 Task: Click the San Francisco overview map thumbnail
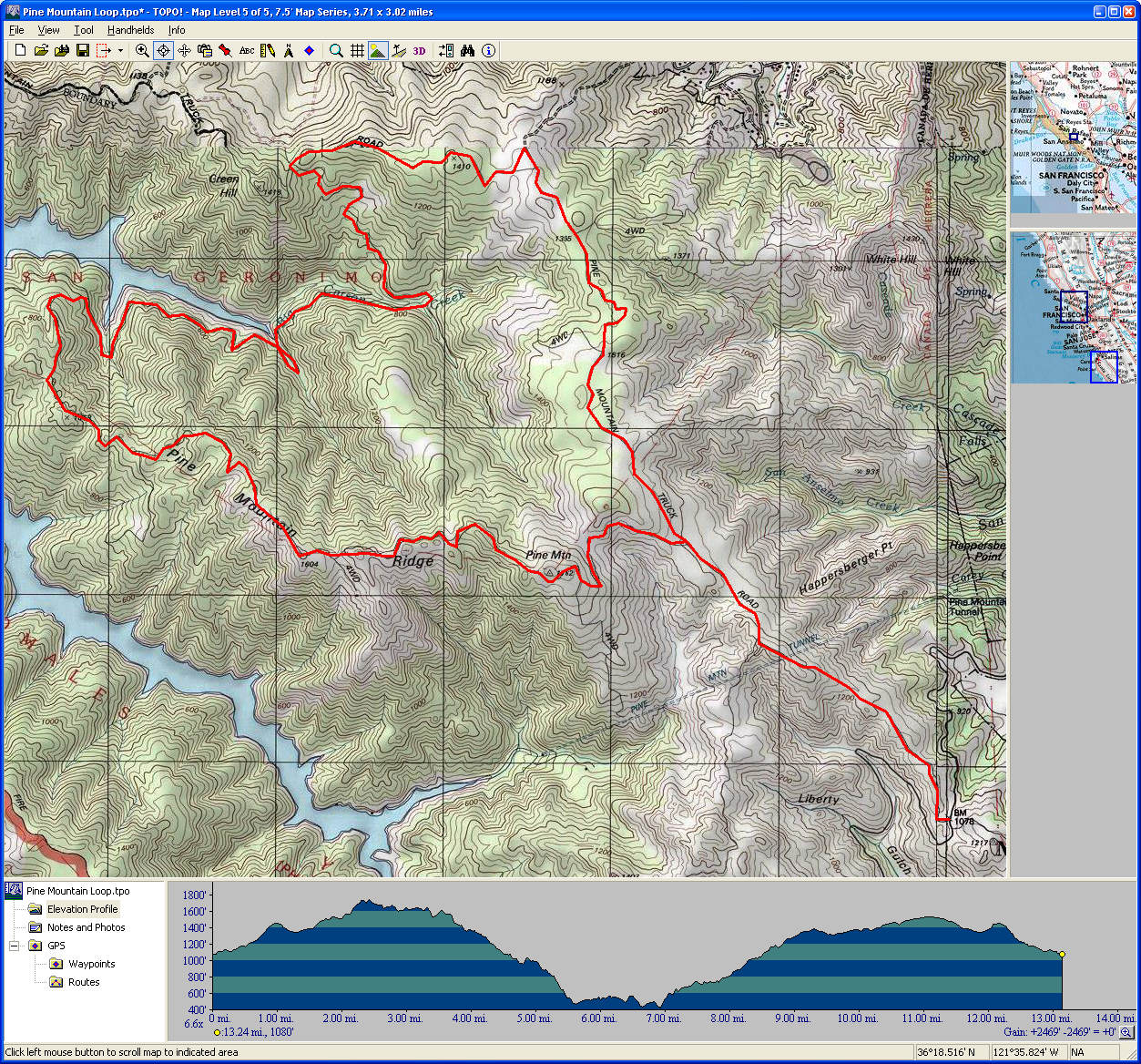(x=1073, y=138)
